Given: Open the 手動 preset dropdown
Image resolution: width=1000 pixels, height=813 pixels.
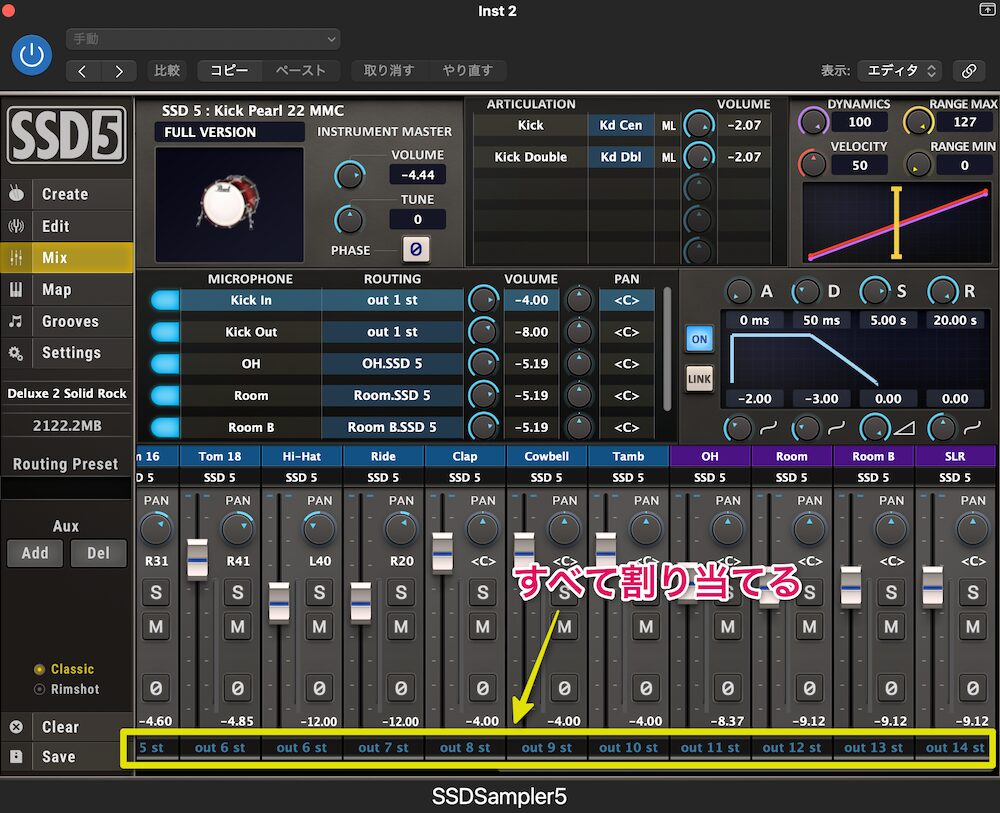Looking at the screenshot, I should 203,39.
